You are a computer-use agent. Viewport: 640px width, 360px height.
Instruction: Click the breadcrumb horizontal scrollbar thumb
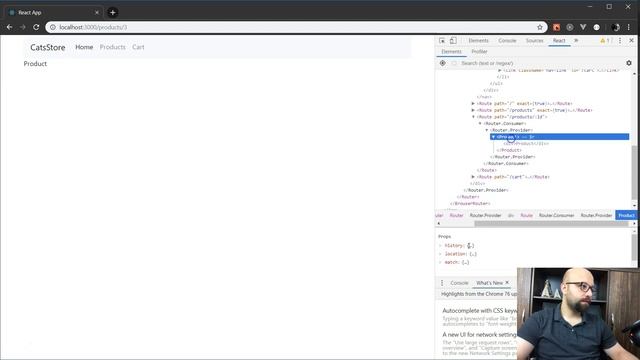(x=551, y=223)
